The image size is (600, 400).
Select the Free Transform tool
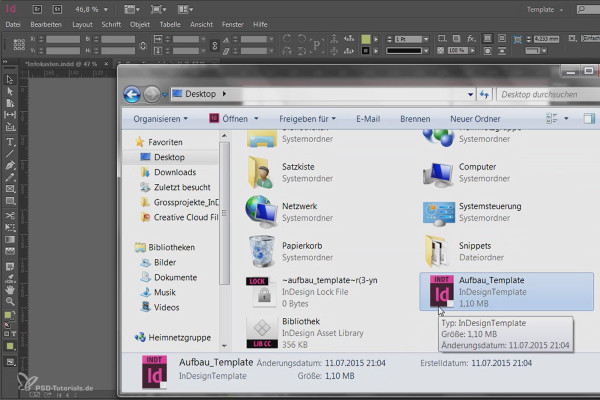point(10,227)
